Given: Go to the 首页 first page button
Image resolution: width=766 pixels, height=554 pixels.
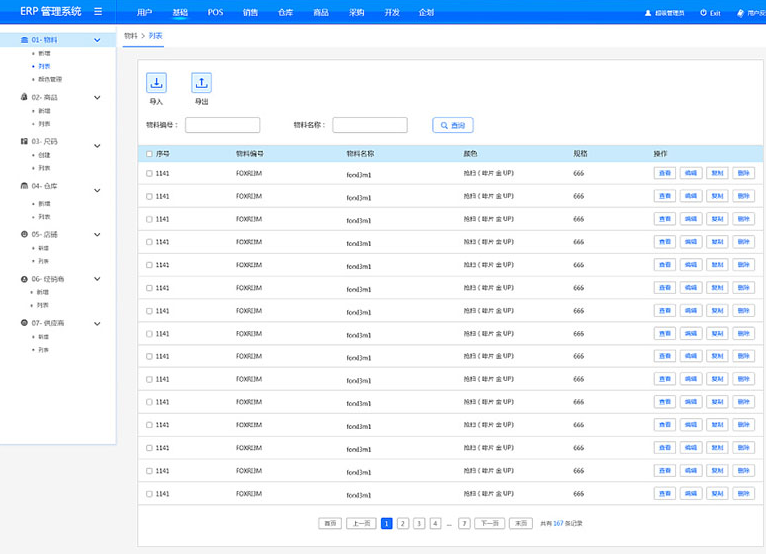Looking at the screenshot, I should pyautogui.click(x=330, y=523).
